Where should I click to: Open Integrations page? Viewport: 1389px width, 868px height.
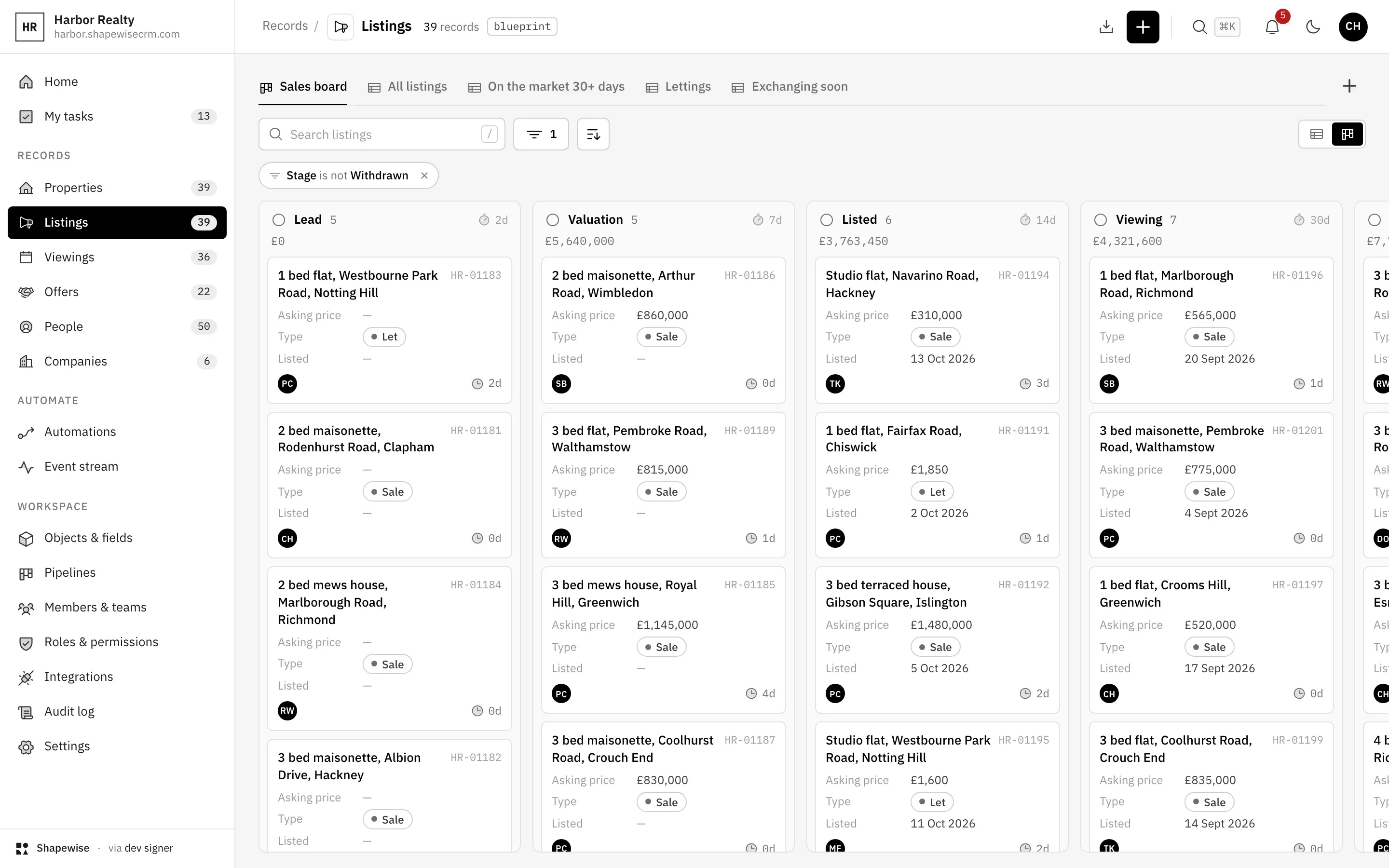(117, 677)
